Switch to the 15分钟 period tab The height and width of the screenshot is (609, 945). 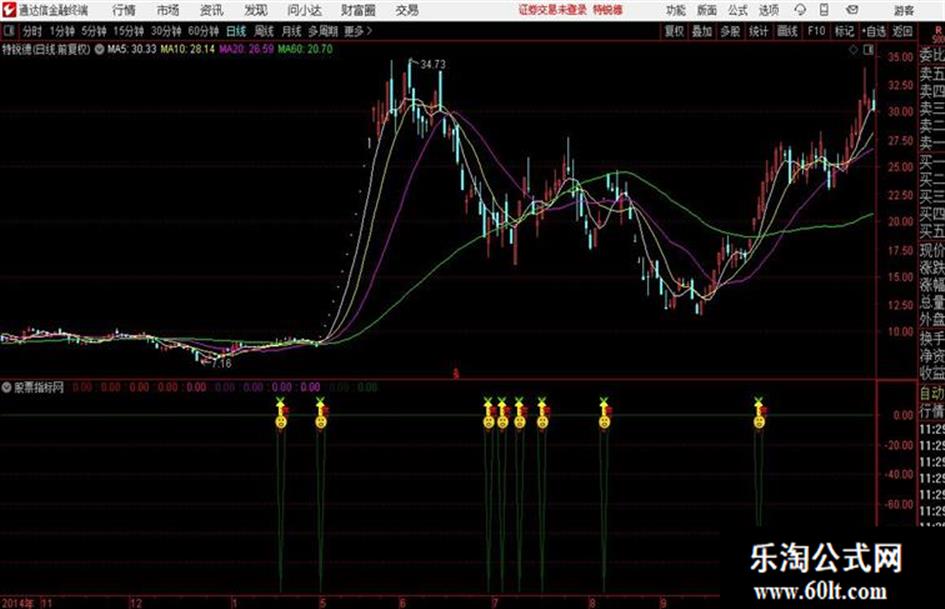pyautogui.click(x=129, y=31)
